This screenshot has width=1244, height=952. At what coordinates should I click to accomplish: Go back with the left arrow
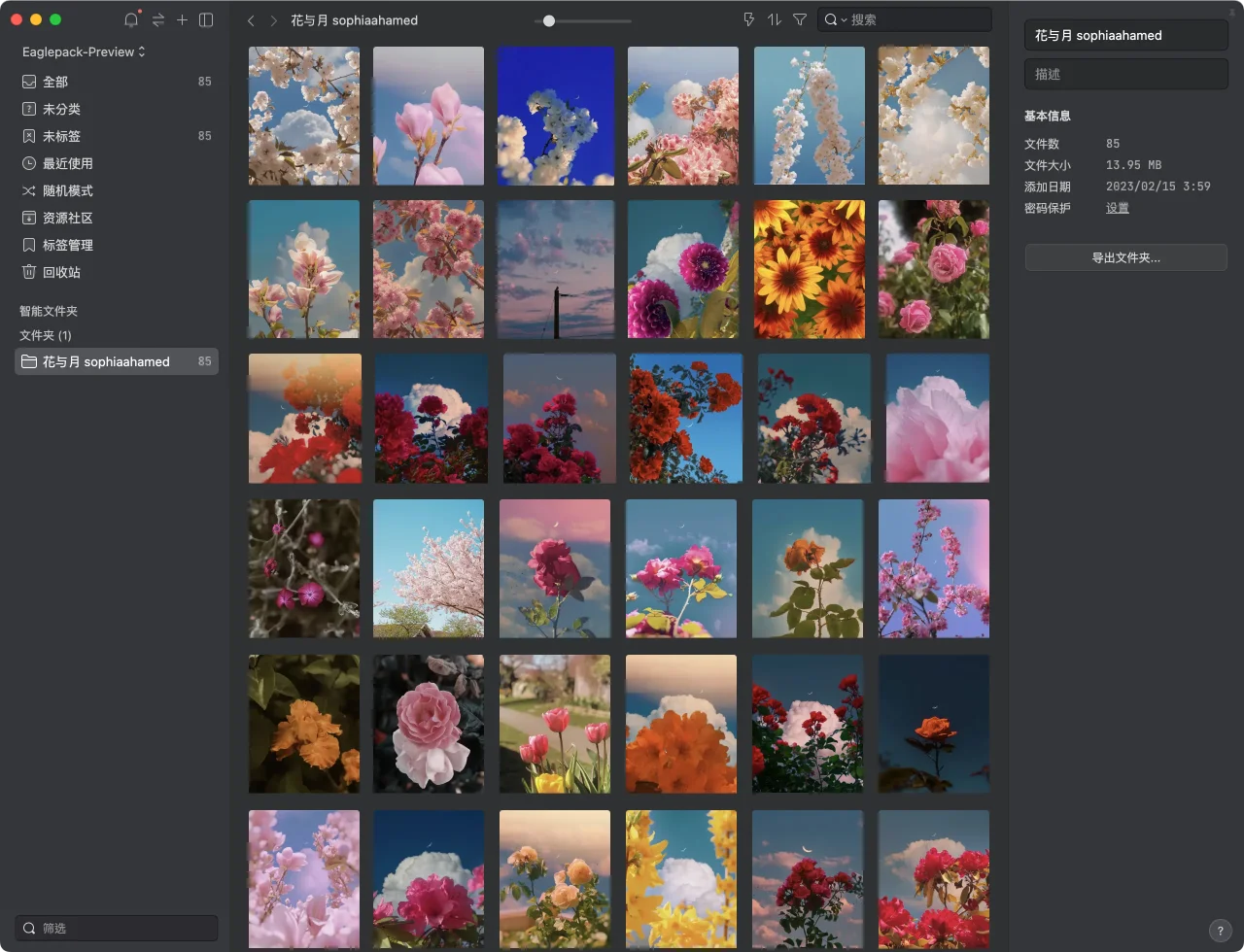click(252, 20)
